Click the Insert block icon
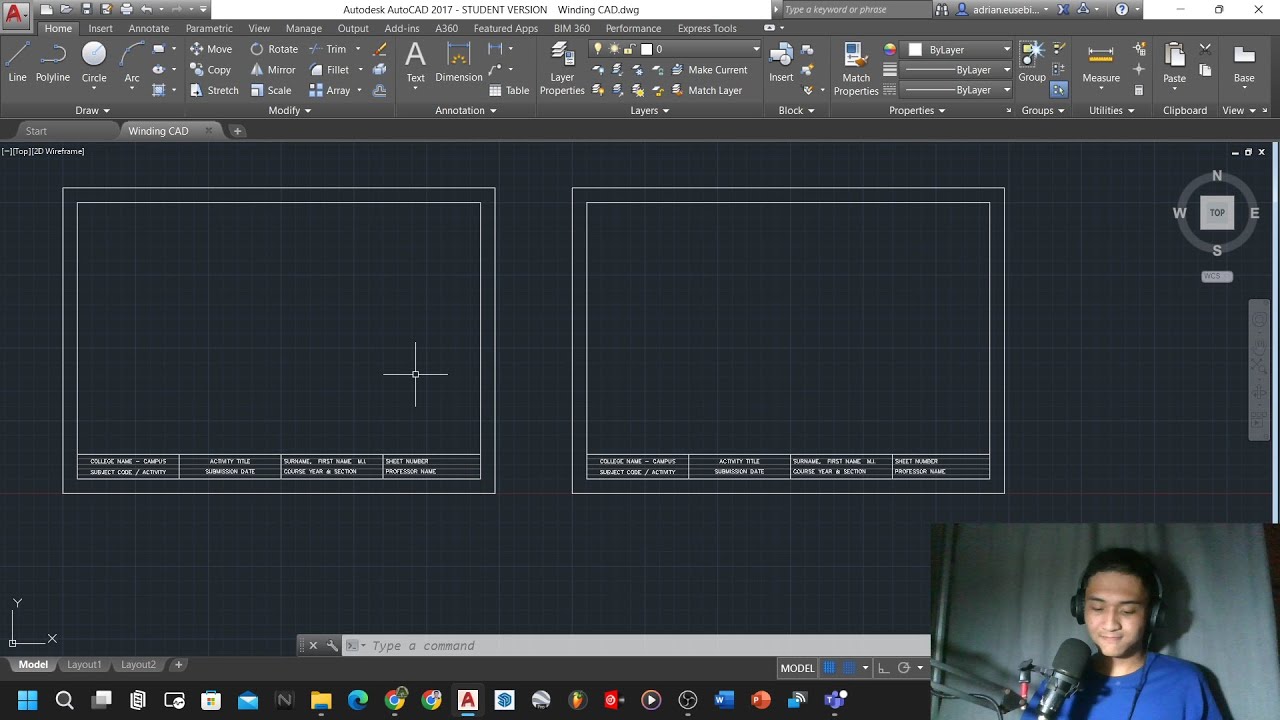 (781, 62)
